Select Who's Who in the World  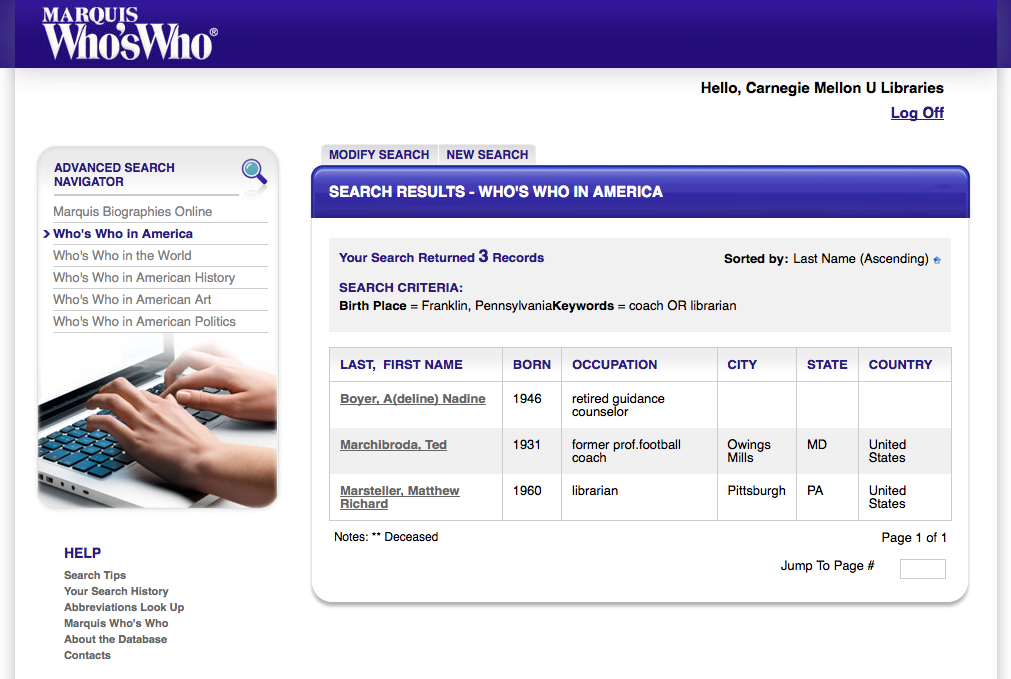[x=123, y=255]
